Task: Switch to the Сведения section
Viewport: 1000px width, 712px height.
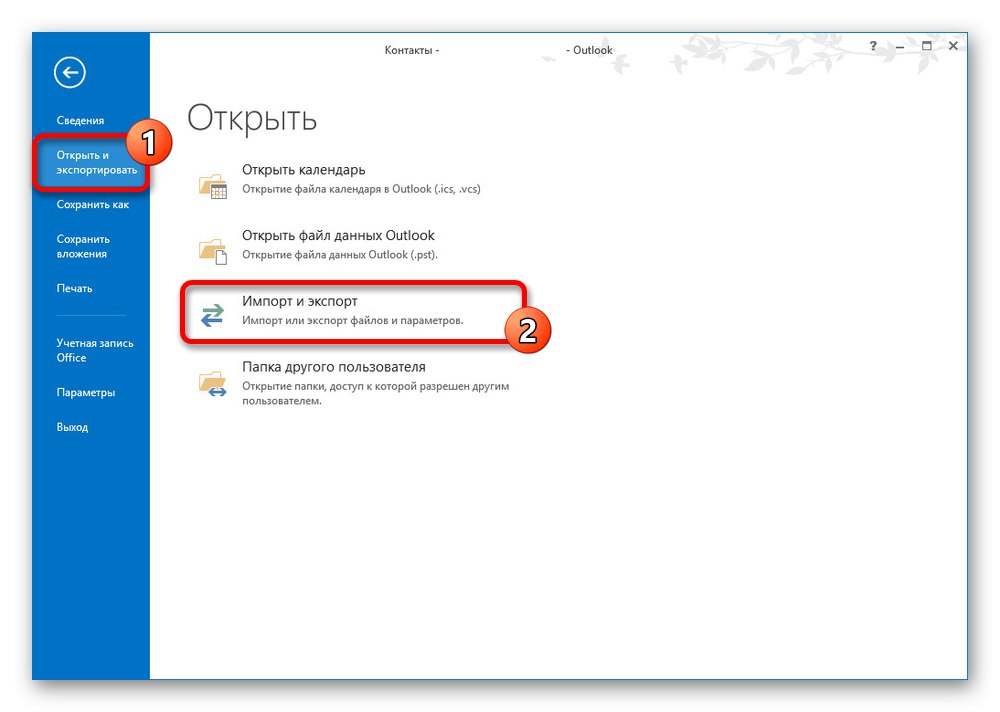Action: coord(79,119)
